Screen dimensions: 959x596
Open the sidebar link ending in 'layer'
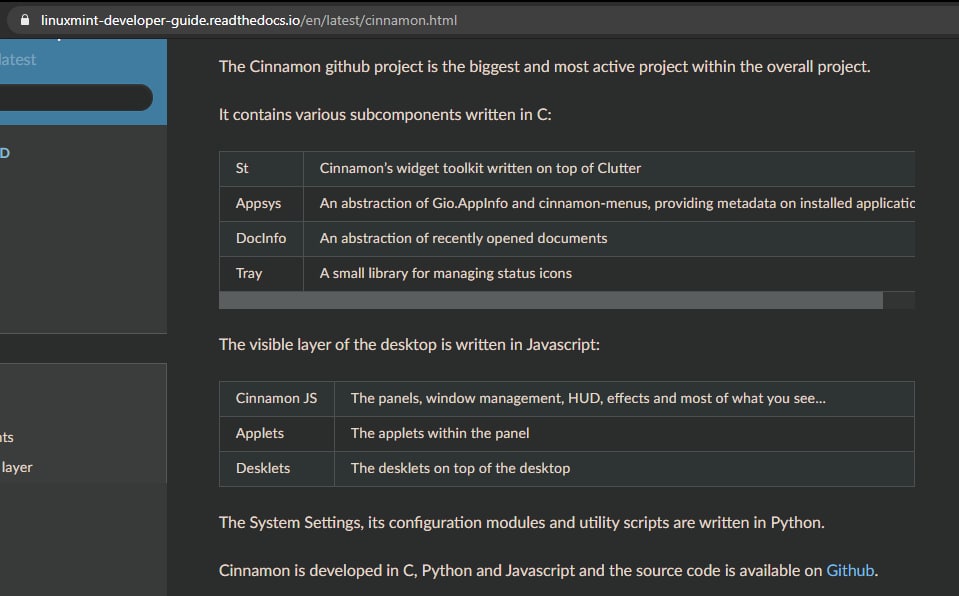17,467
